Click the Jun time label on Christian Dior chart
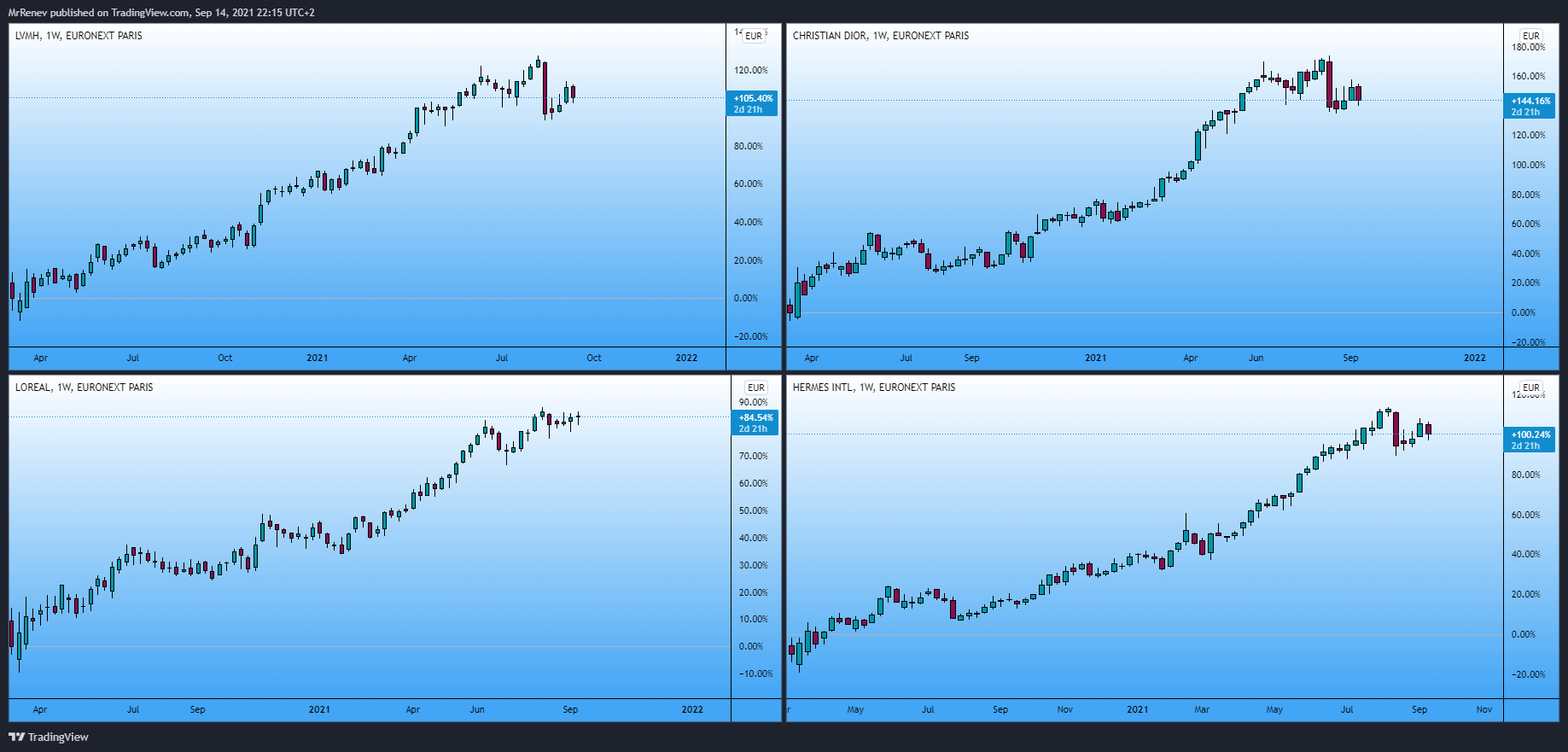This screenshot has height=752, width=1568. (1256, 359)
